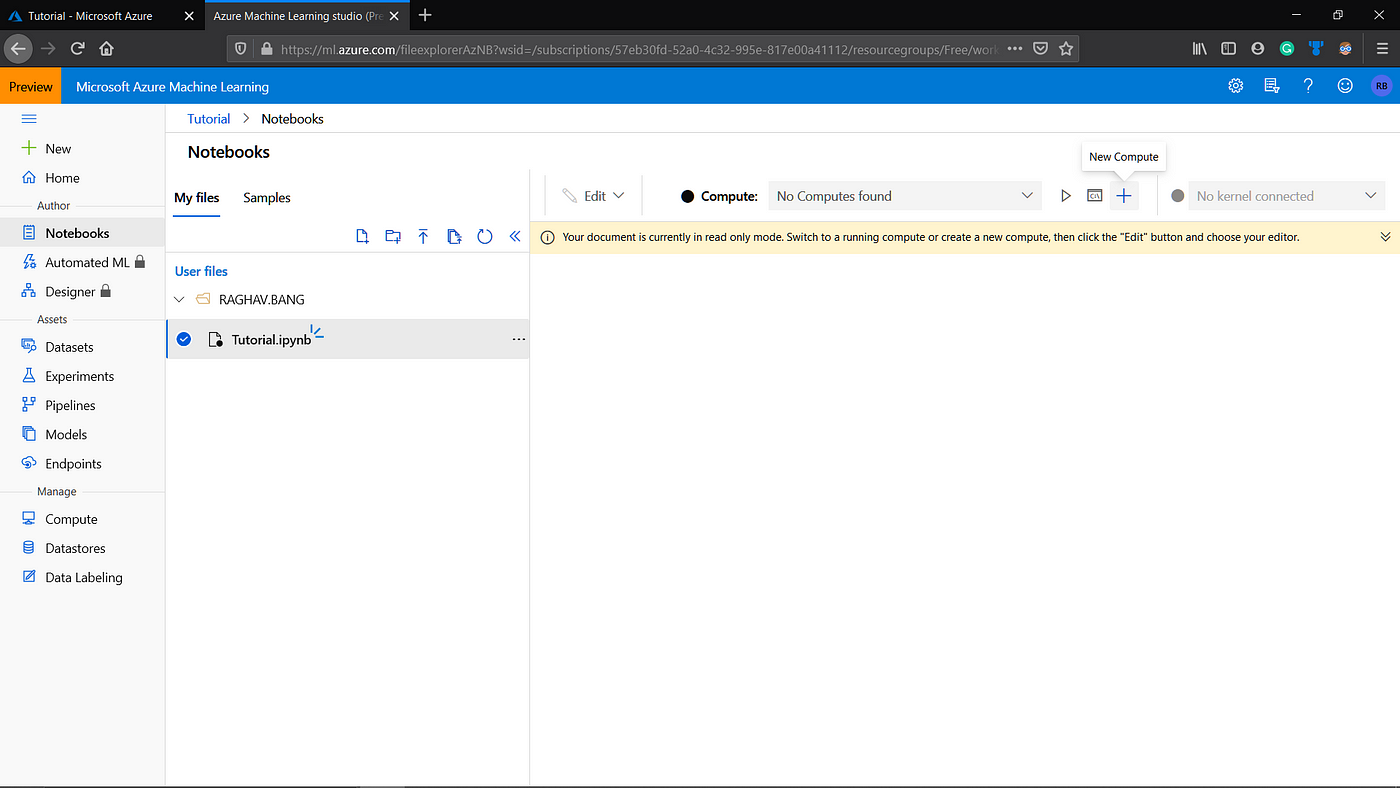The image size is (1400, 788).
Task: Go back with the browser back arrow
Action: [x=18, y=48]
